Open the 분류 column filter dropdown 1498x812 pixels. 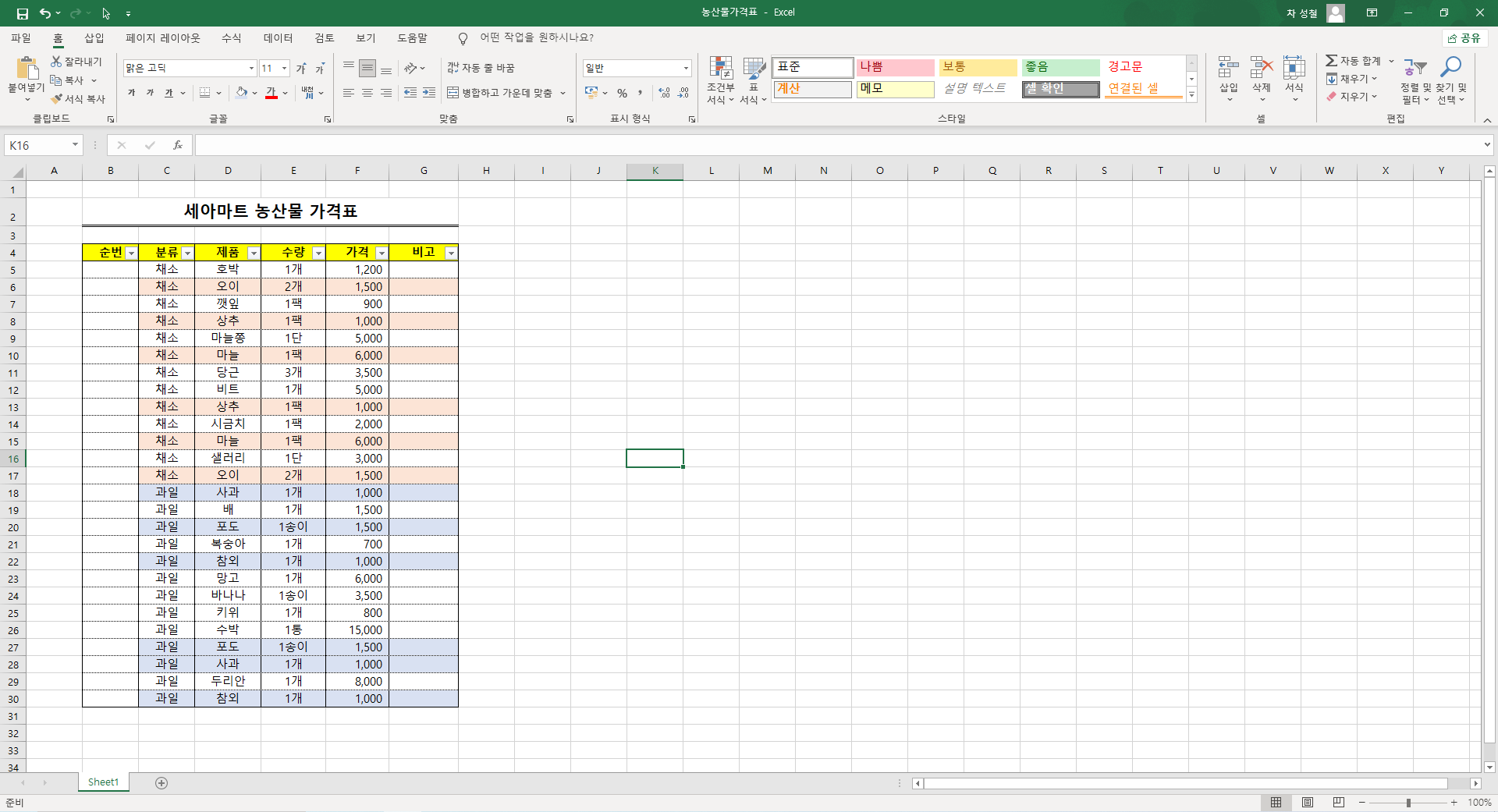coord(187,254)
